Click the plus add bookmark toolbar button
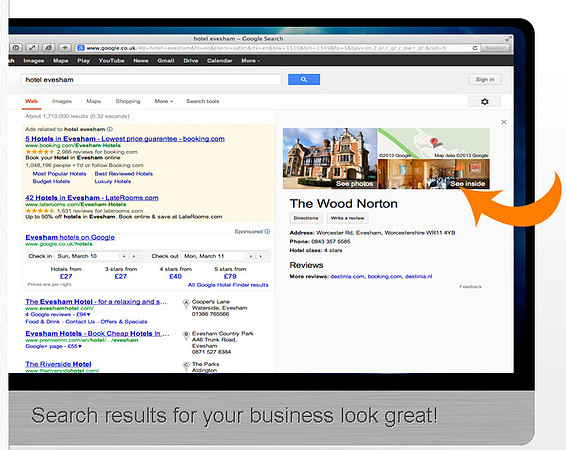Image resolution: width=566 pixels, height=450 pixels. 65,48
